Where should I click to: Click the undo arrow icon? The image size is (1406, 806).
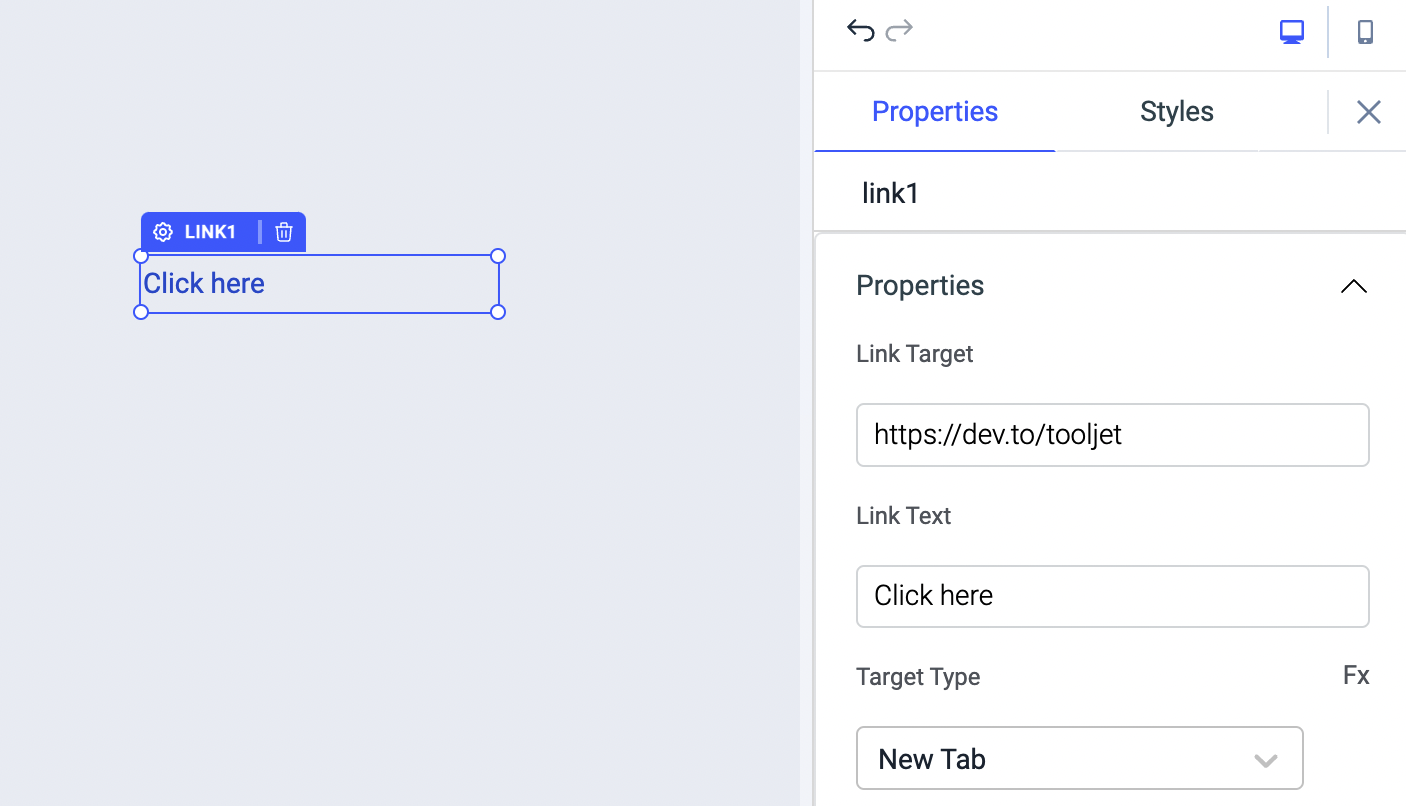click(860, 31)
